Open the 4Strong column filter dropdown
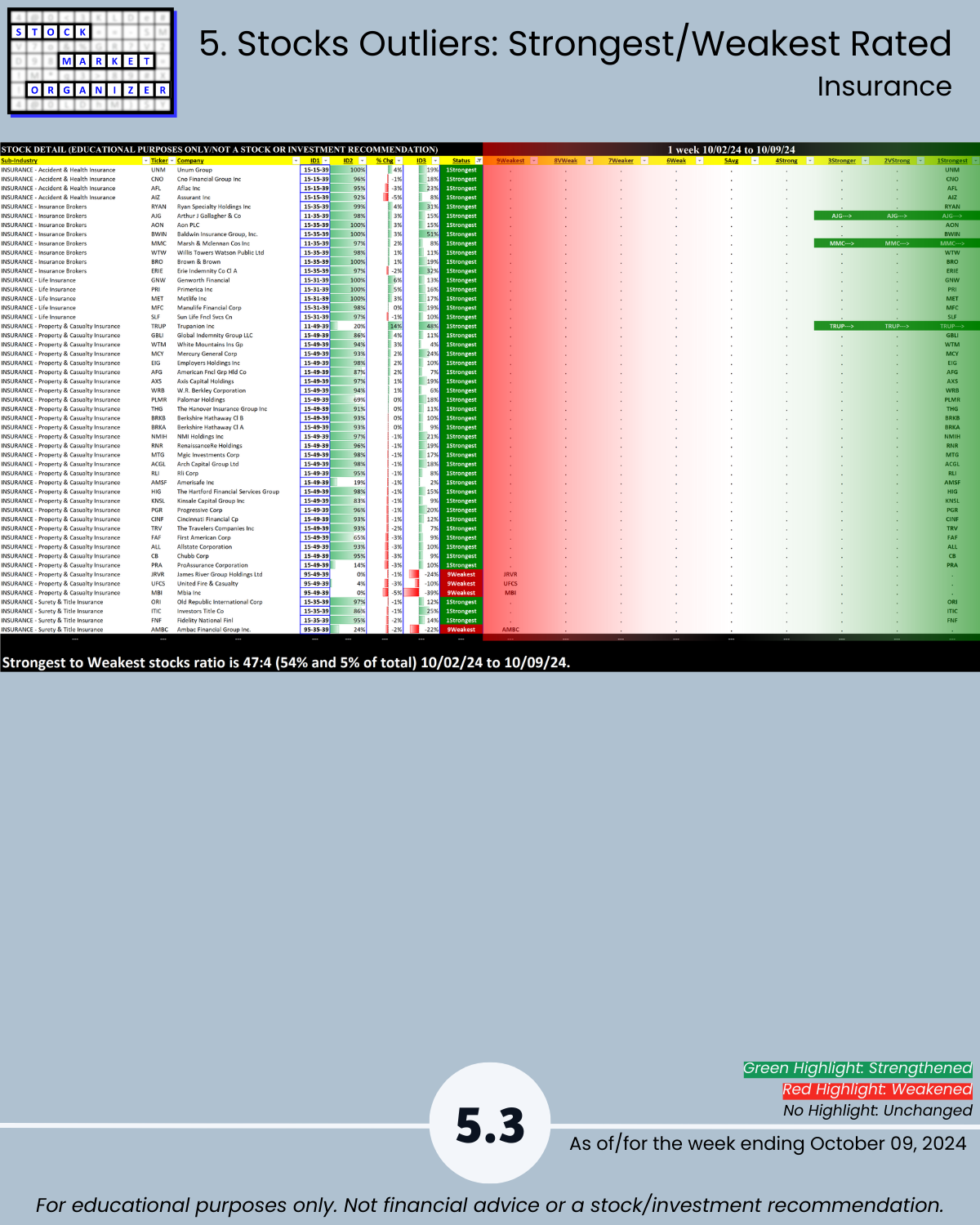Screen dimensions: 980x1225 (810, 161)
